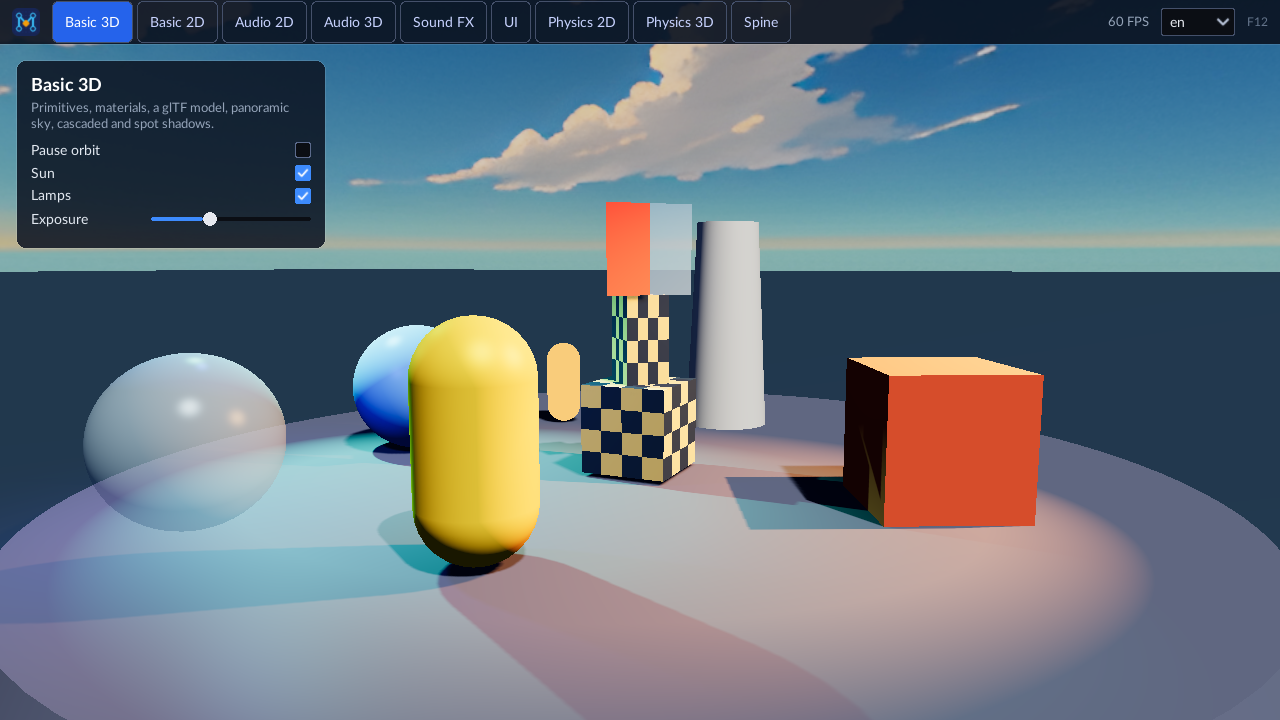Open the UI tab
The width and height of the screenshot is (1280, 720).
pos(511,22)
